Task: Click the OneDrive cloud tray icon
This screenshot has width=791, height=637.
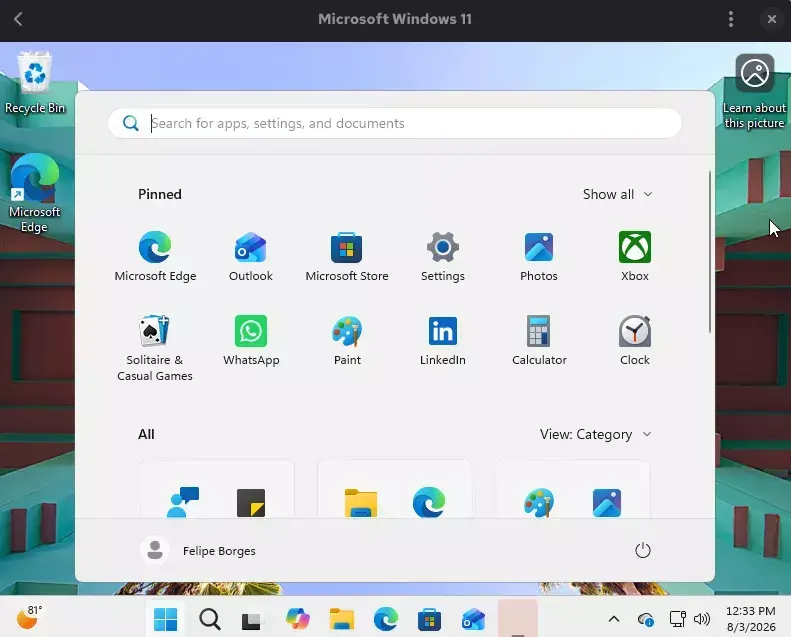Action: tap(646, 619)
